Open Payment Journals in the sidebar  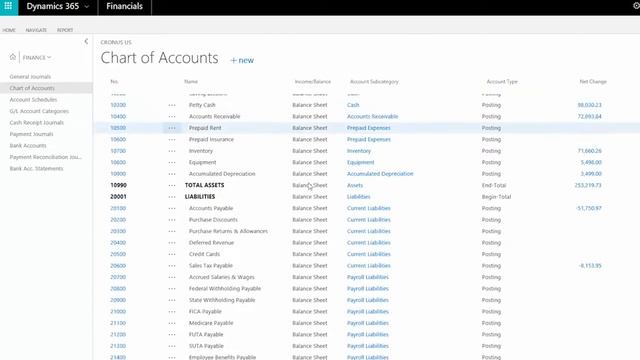coord(31,134)
